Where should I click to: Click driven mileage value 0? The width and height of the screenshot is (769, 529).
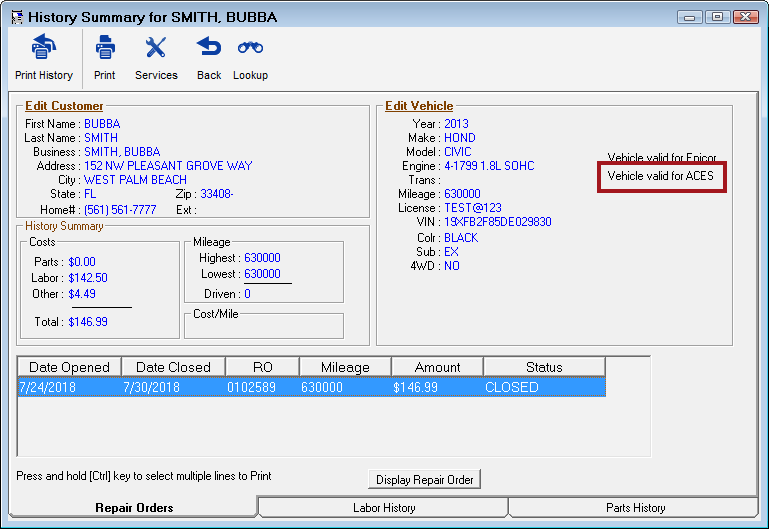(247, 294)
